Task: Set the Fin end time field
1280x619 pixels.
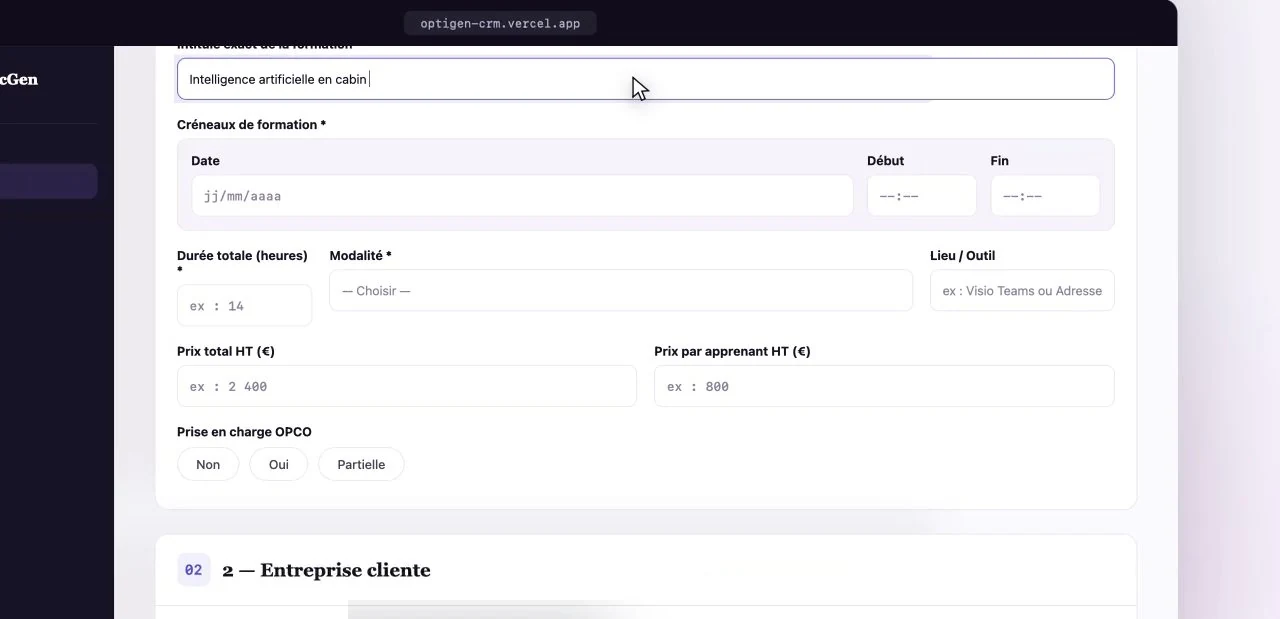Action: coord(1045,196)
